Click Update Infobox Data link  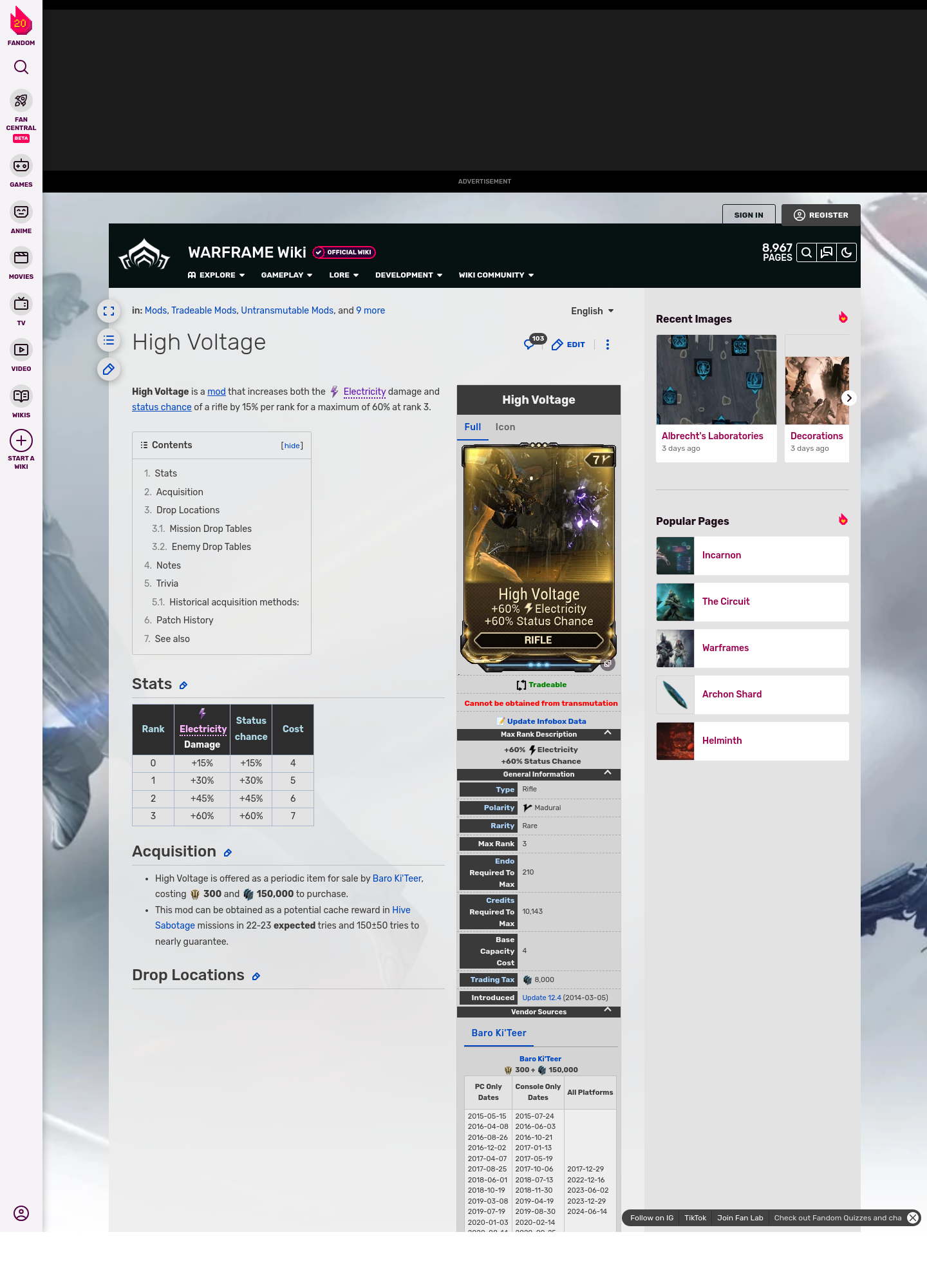547,721
